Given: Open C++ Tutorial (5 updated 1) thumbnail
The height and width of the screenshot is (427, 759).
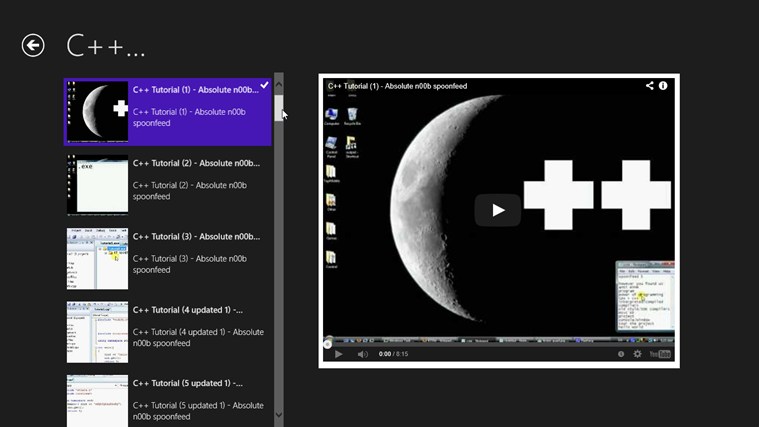Looking at the screenshot, I should [x=97, y=401].
